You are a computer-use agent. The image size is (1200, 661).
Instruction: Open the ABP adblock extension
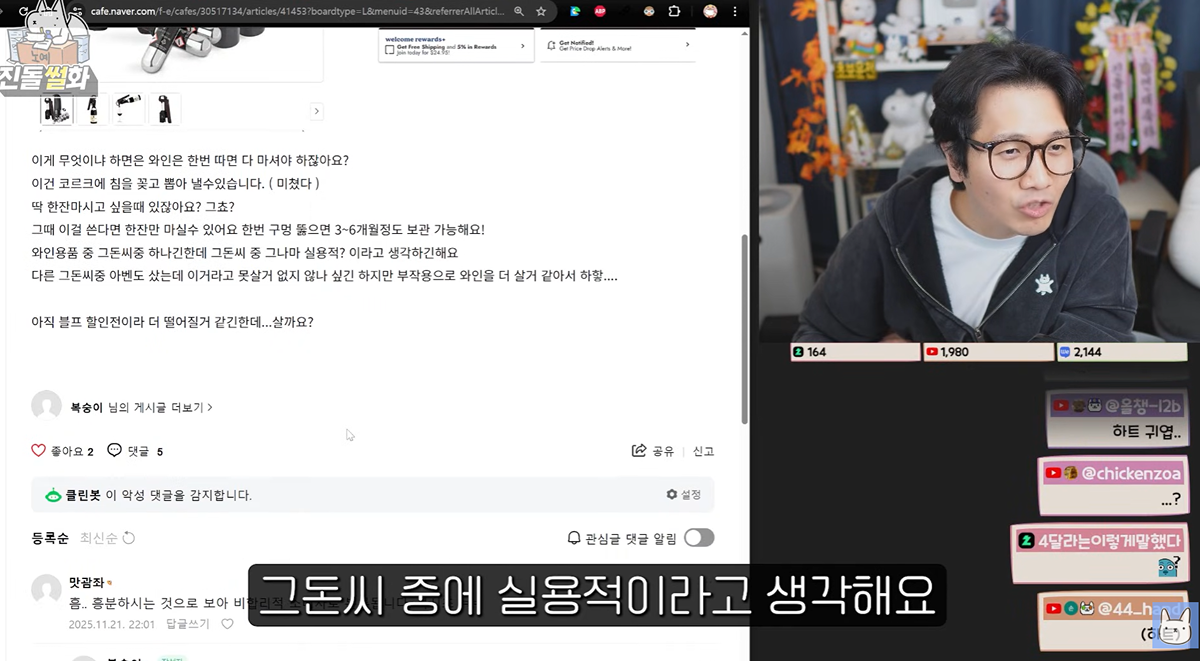point(600,11)
